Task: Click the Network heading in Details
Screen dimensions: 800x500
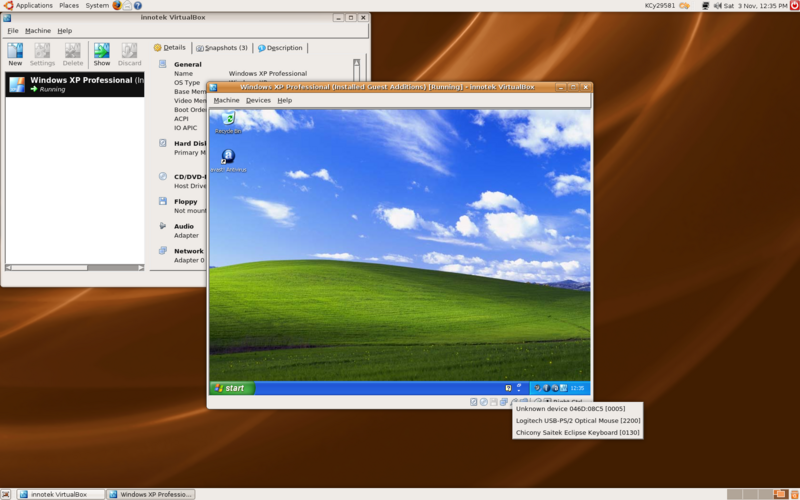Action: tap(189, 251)
